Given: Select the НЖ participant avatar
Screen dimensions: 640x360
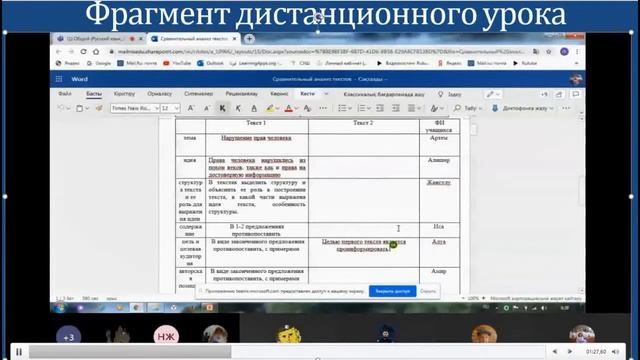Looking at the screenshot, I should [166, 335].
